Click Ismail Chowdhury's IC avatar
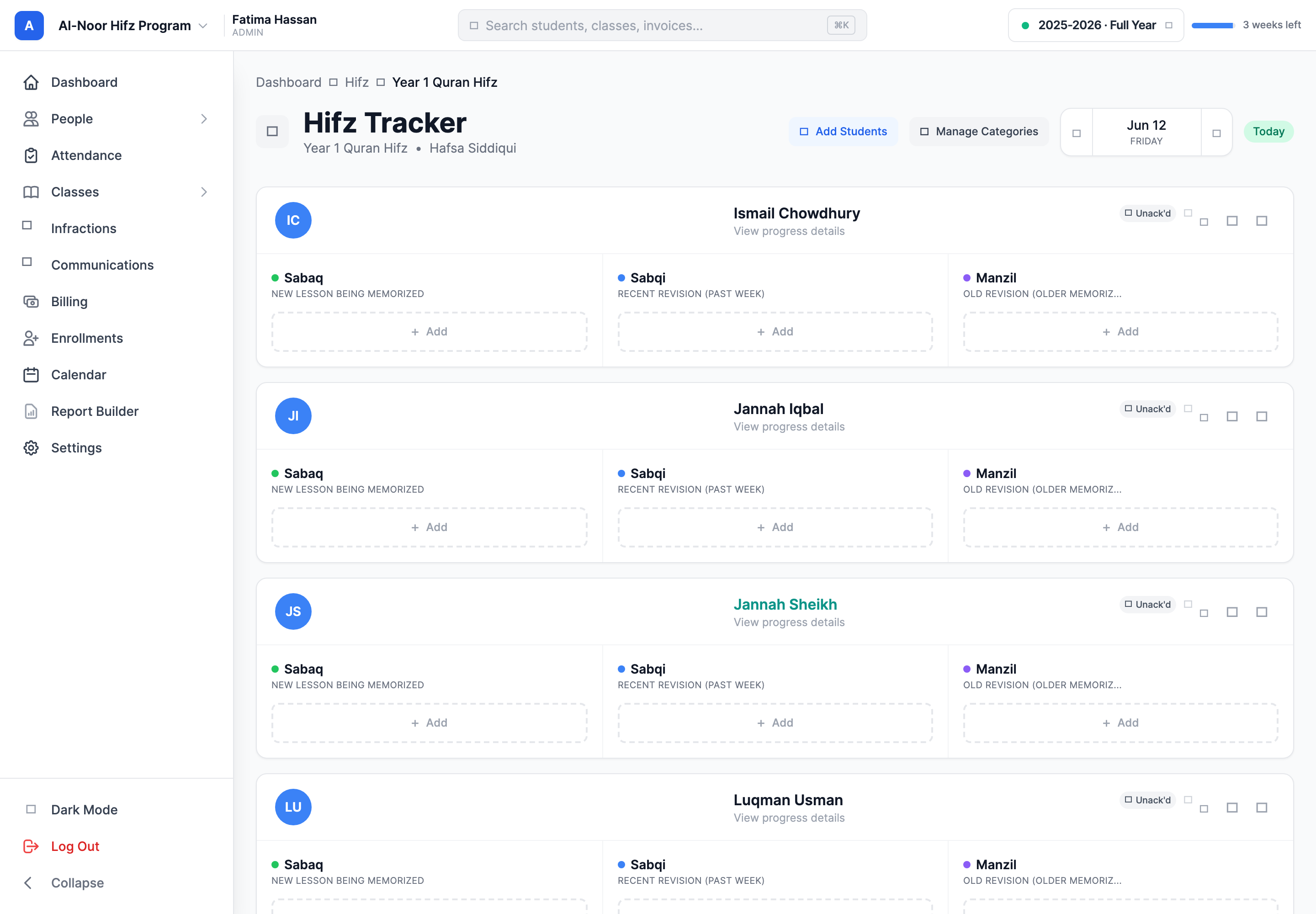The height and width of the screenshot is (914, 1316). tap(293, 220)
